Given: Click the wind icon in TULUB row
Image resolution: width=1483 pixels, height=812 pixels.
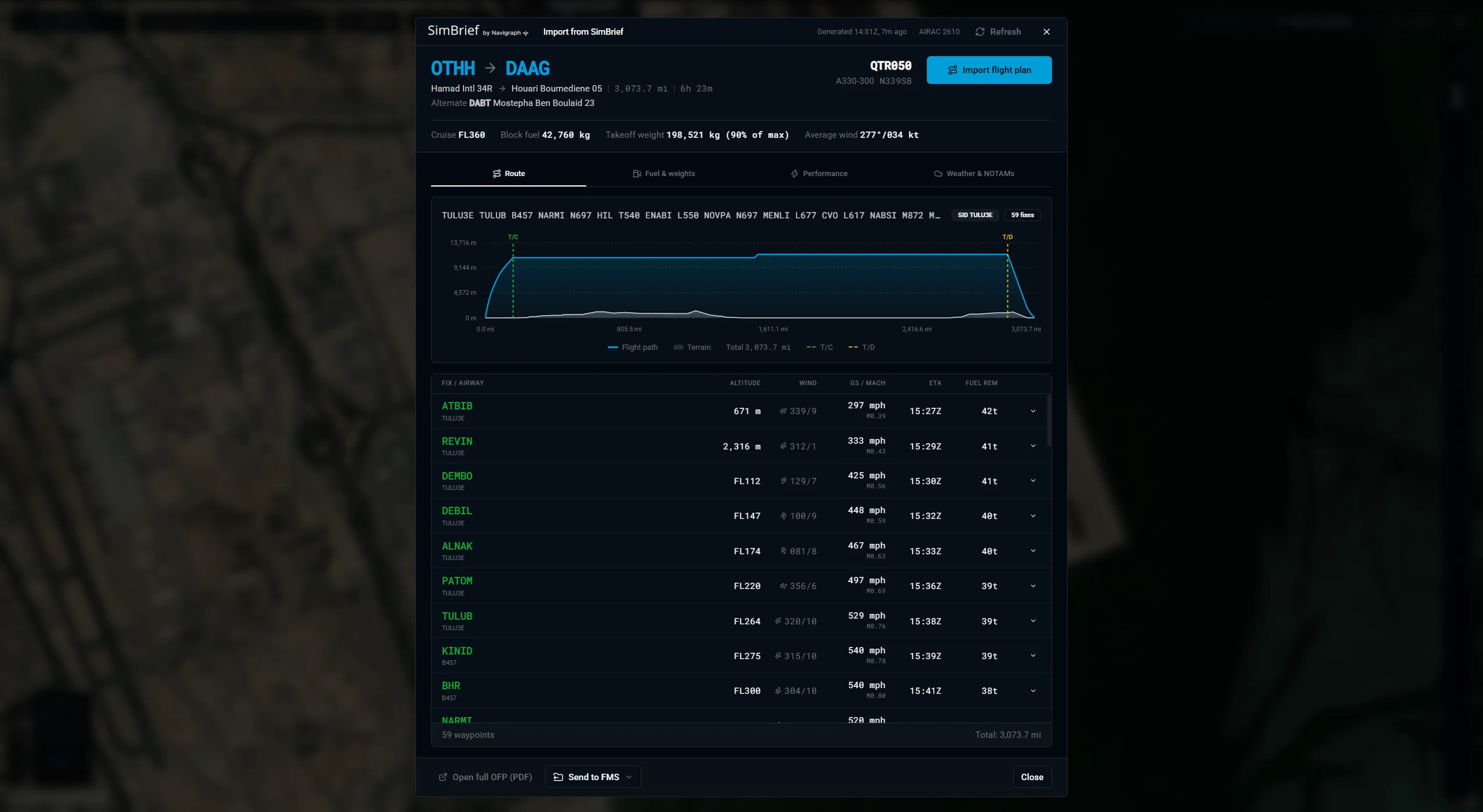Looking at the screenshot, I should tap(778, 621).
